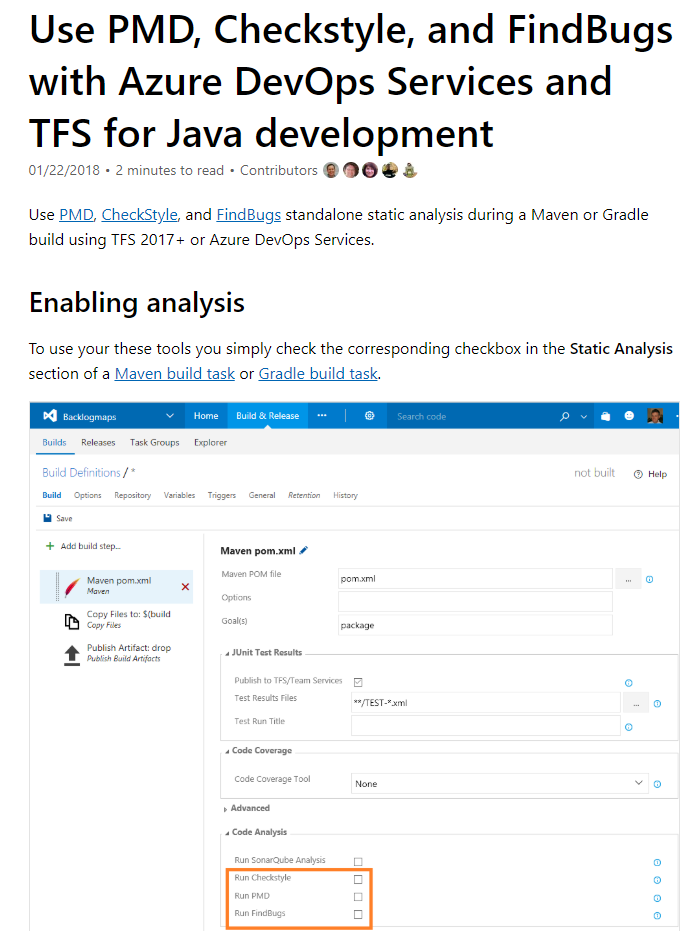
Task: Open the user profile avatar
Action: [x=655, y=416]
